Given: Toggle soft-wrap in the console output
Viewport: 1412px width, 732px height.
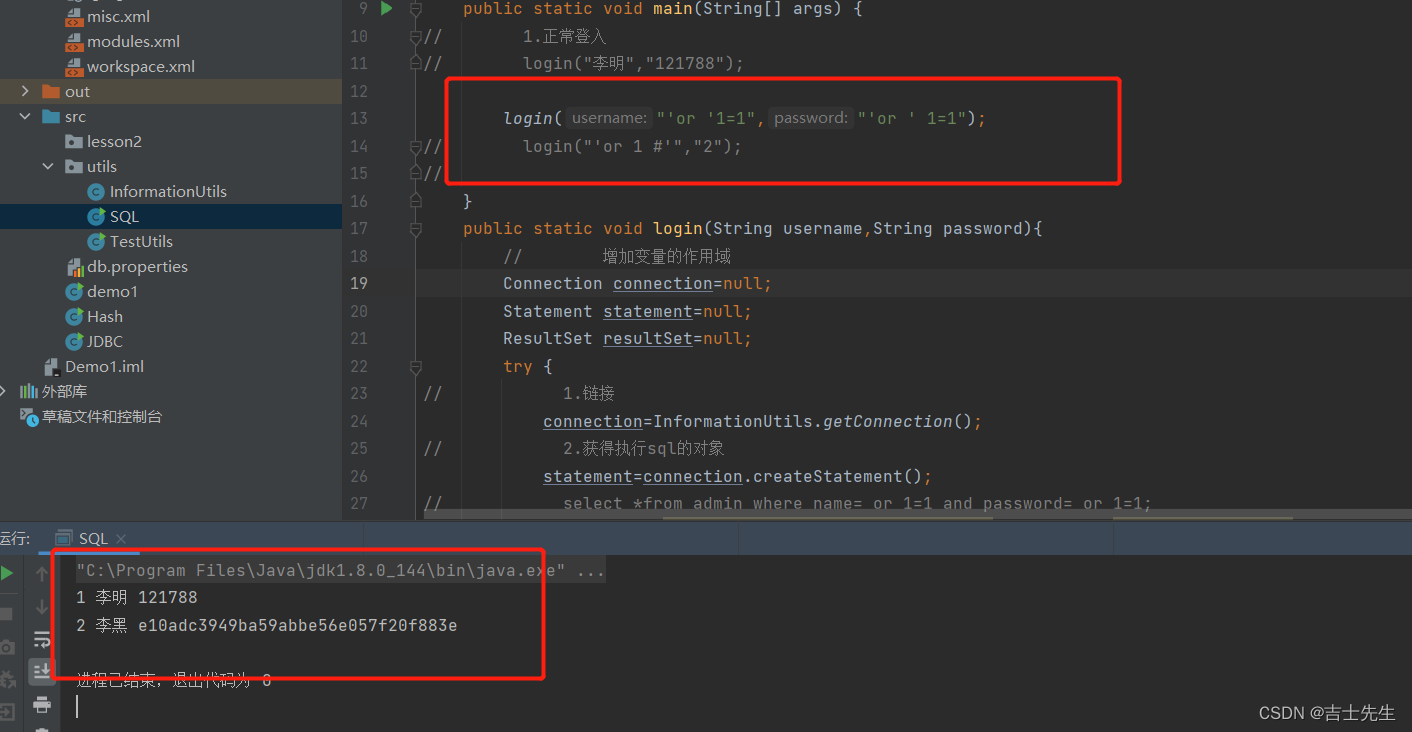Looking at the screenshot, I should coord(42,639).
